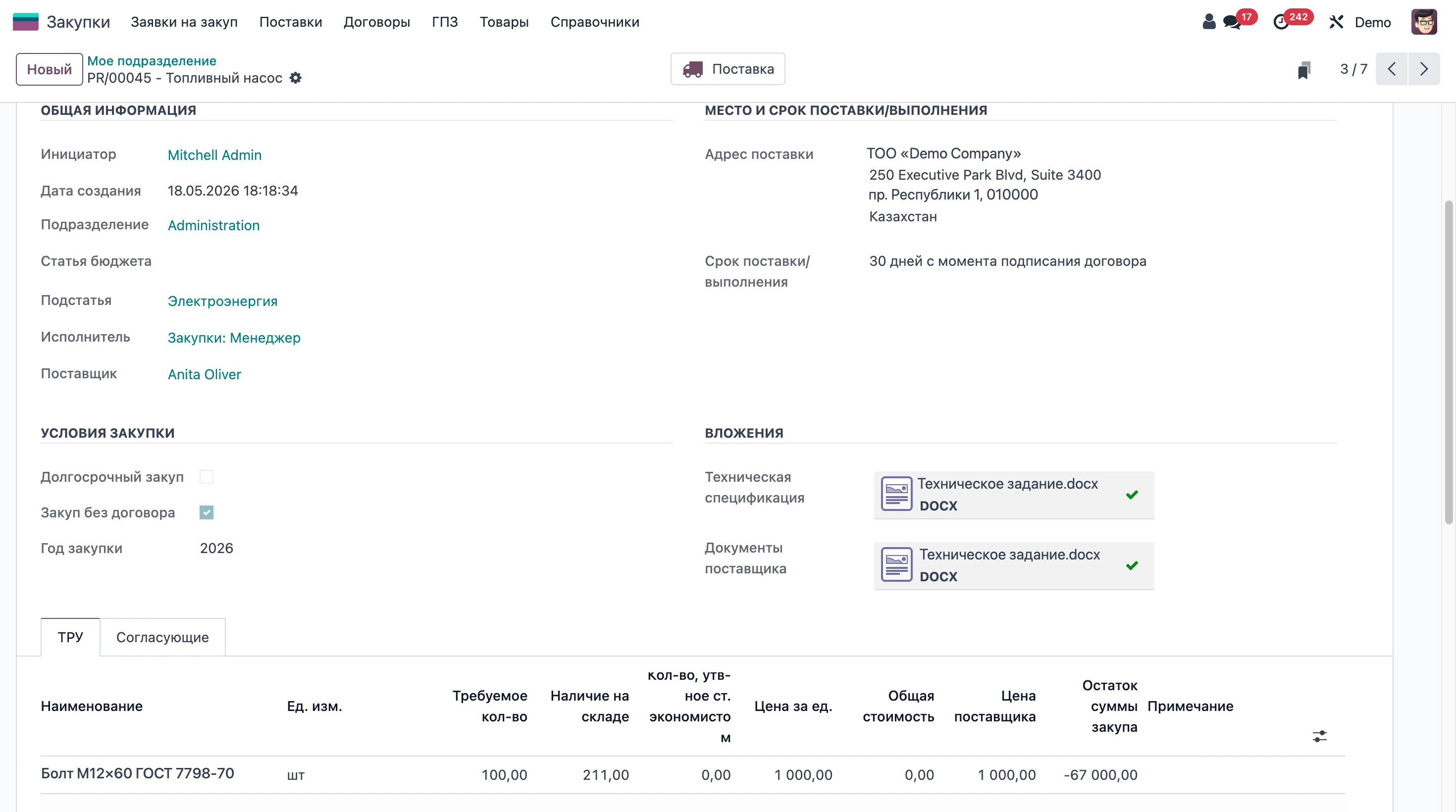Open the Заявки на закуп menu
This screenshot has height=812, width=1456.
(x=184, y=22)
